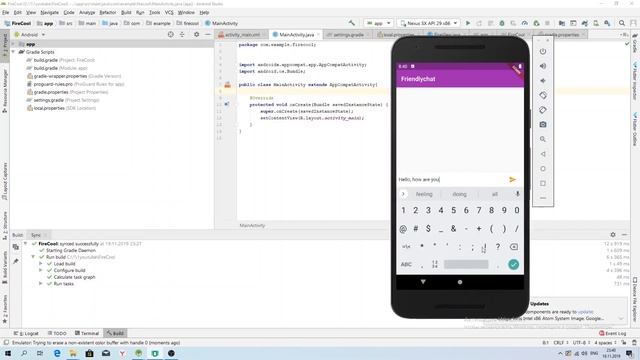Tap emulator back triangle in side panel
Image resolution: width=640 pixels, height=360 pixels.
click(543, 154)
